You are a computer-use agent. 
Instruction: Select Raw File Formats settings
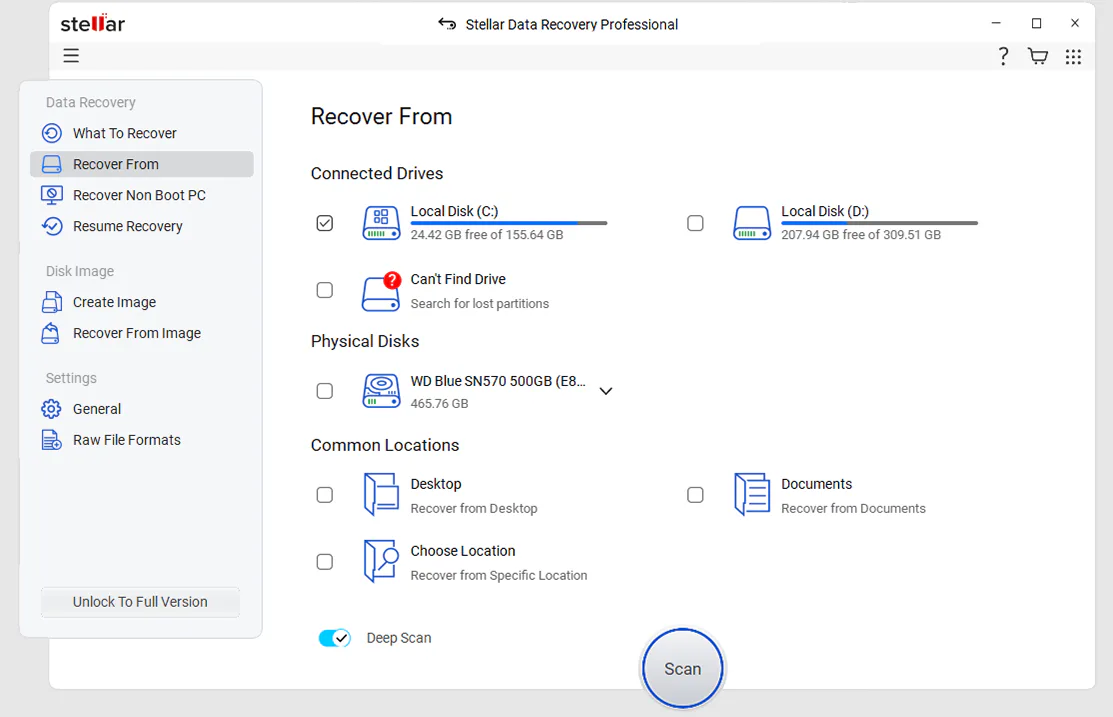[x=126, y=440]
